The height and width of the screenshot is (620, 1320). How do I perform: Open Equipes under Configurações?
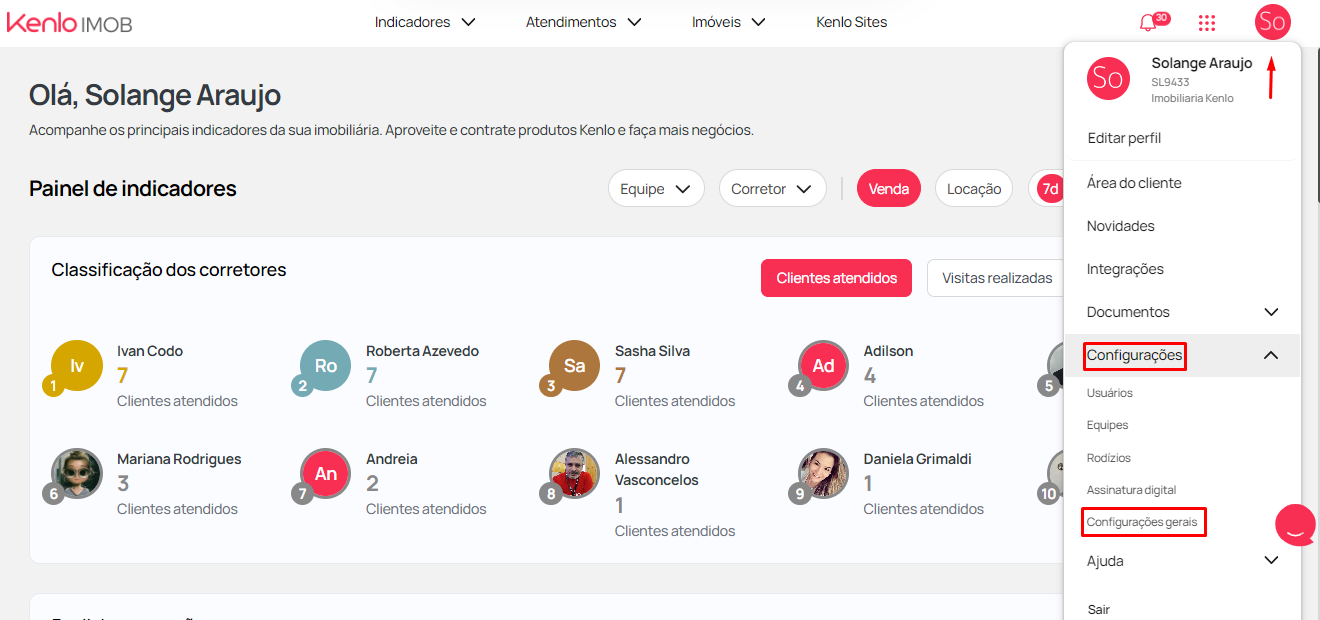tap(1107, 425)
